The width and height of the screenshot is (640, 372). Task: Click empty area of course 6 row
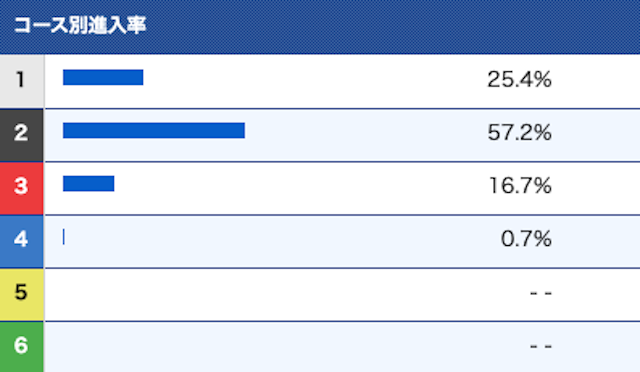pyautogui.click(x=286, y=347)
